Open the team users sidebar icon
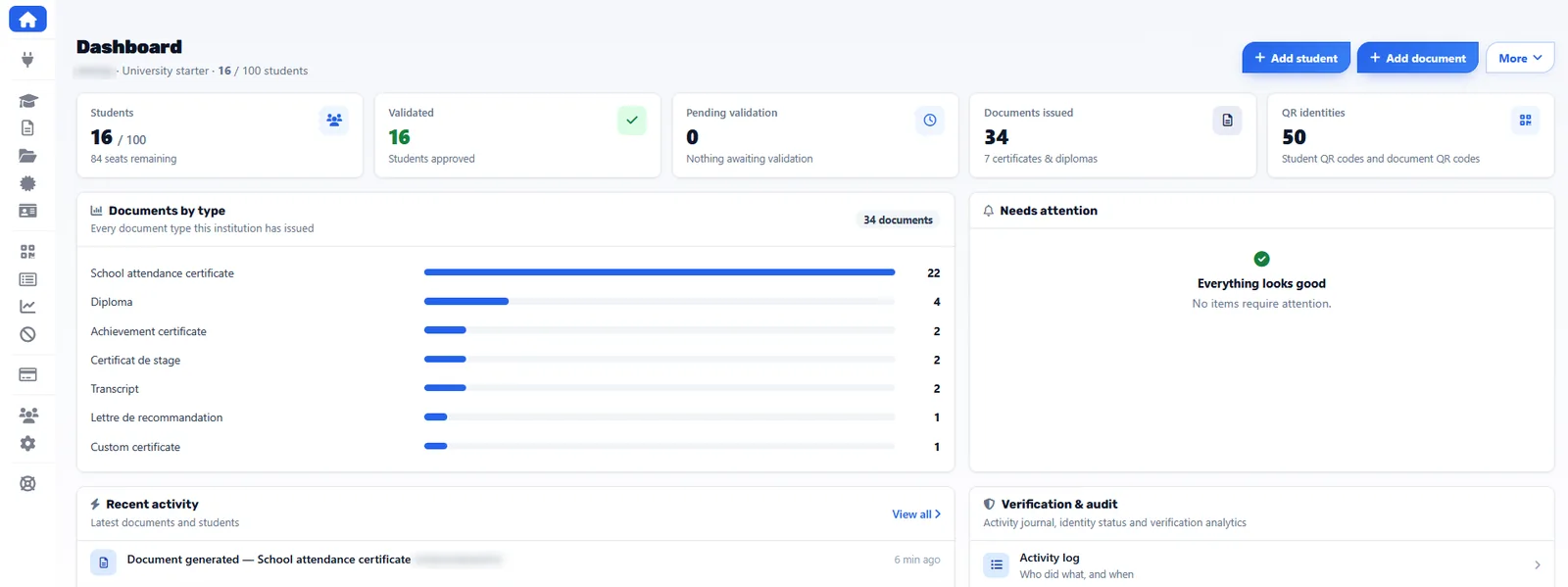This screenshot has width=1568, height=587. point(28,416)
